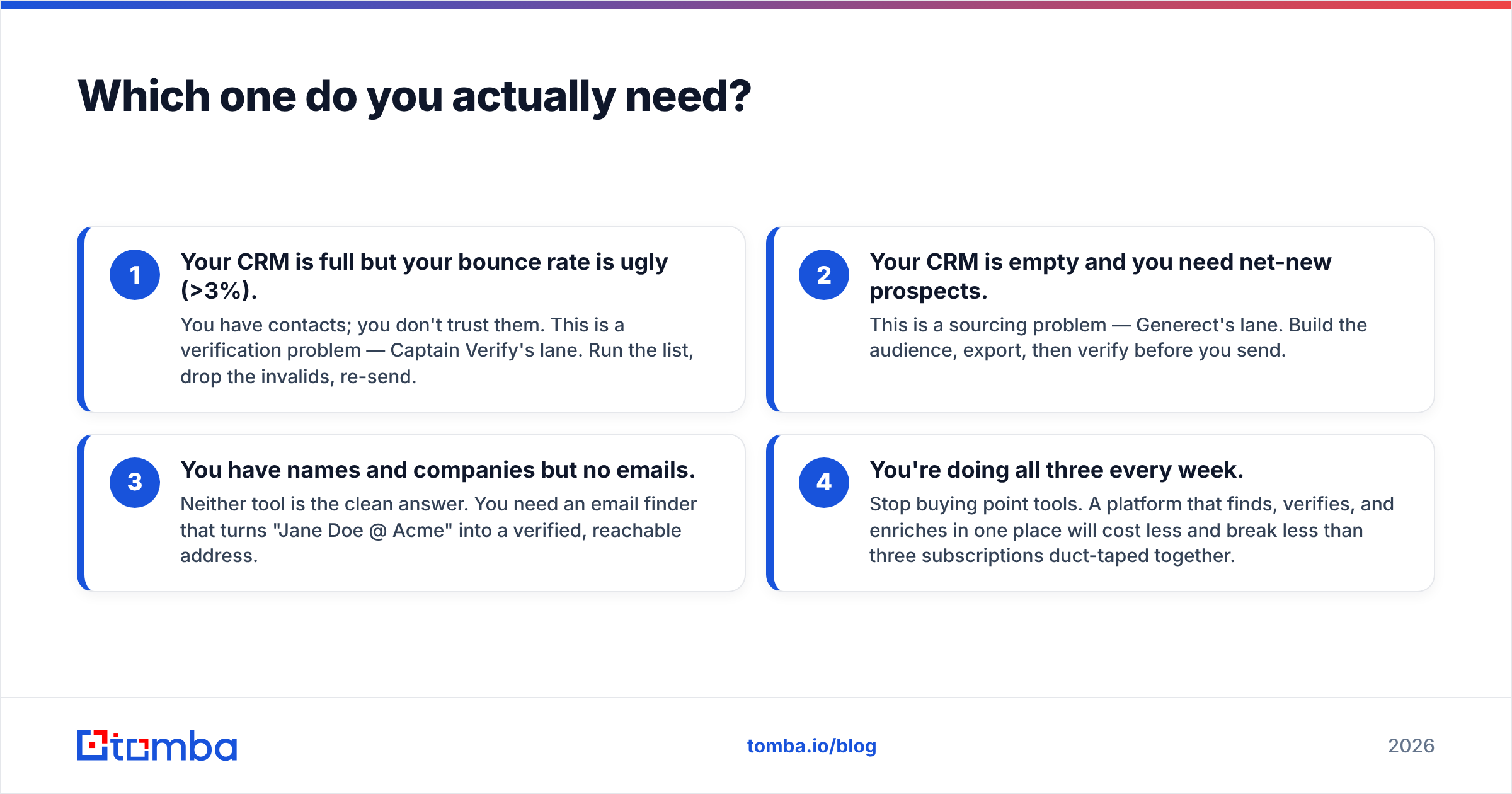Image resolution: width=1512 pixels, height=794 pixels.
Task: Click heading 'Your CRM is full but your bounce rate is ugly'
Action: tap(424, 276)
